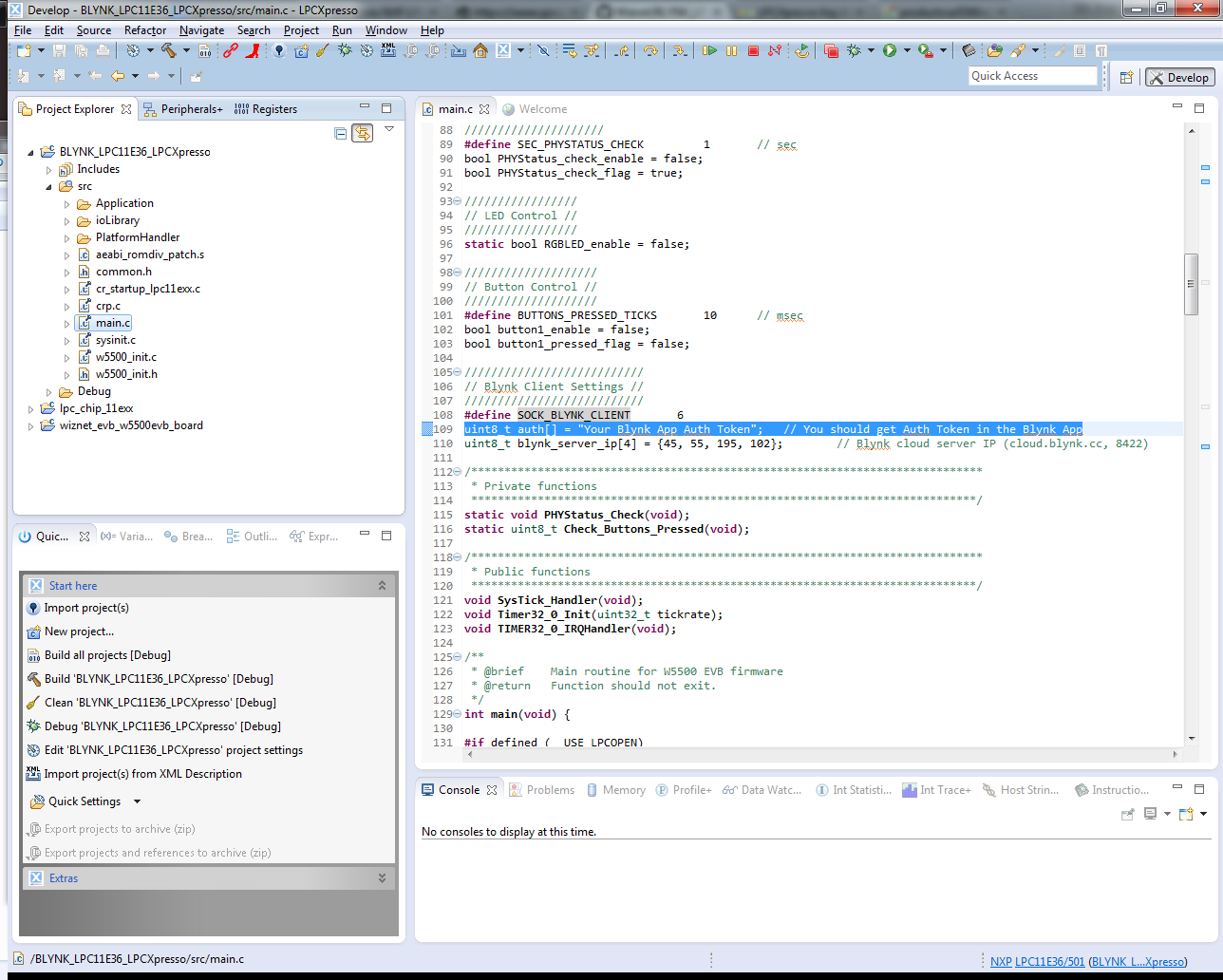The width and height of the screenshot is (1223, 980).
Task: Click Collapse All in Project Explorer
Action: pyautogui.click(x=340, y=133)
